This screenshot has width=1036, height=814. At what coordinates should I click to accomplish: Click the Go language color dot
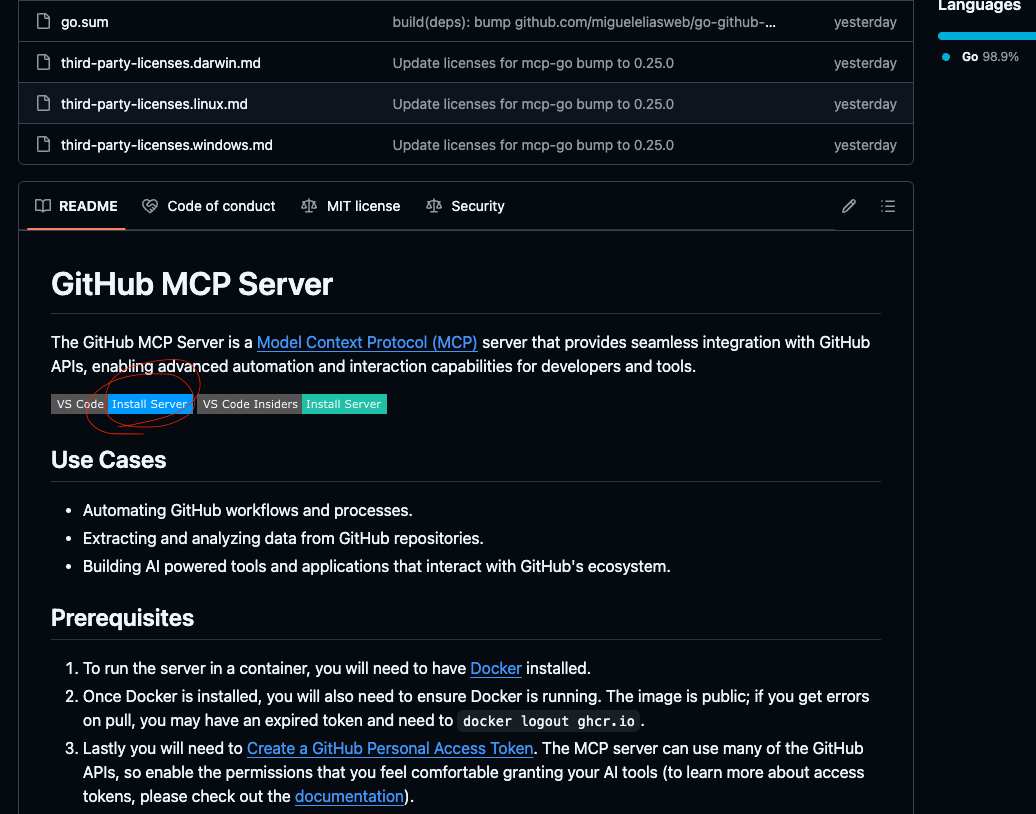coord(946,57)
